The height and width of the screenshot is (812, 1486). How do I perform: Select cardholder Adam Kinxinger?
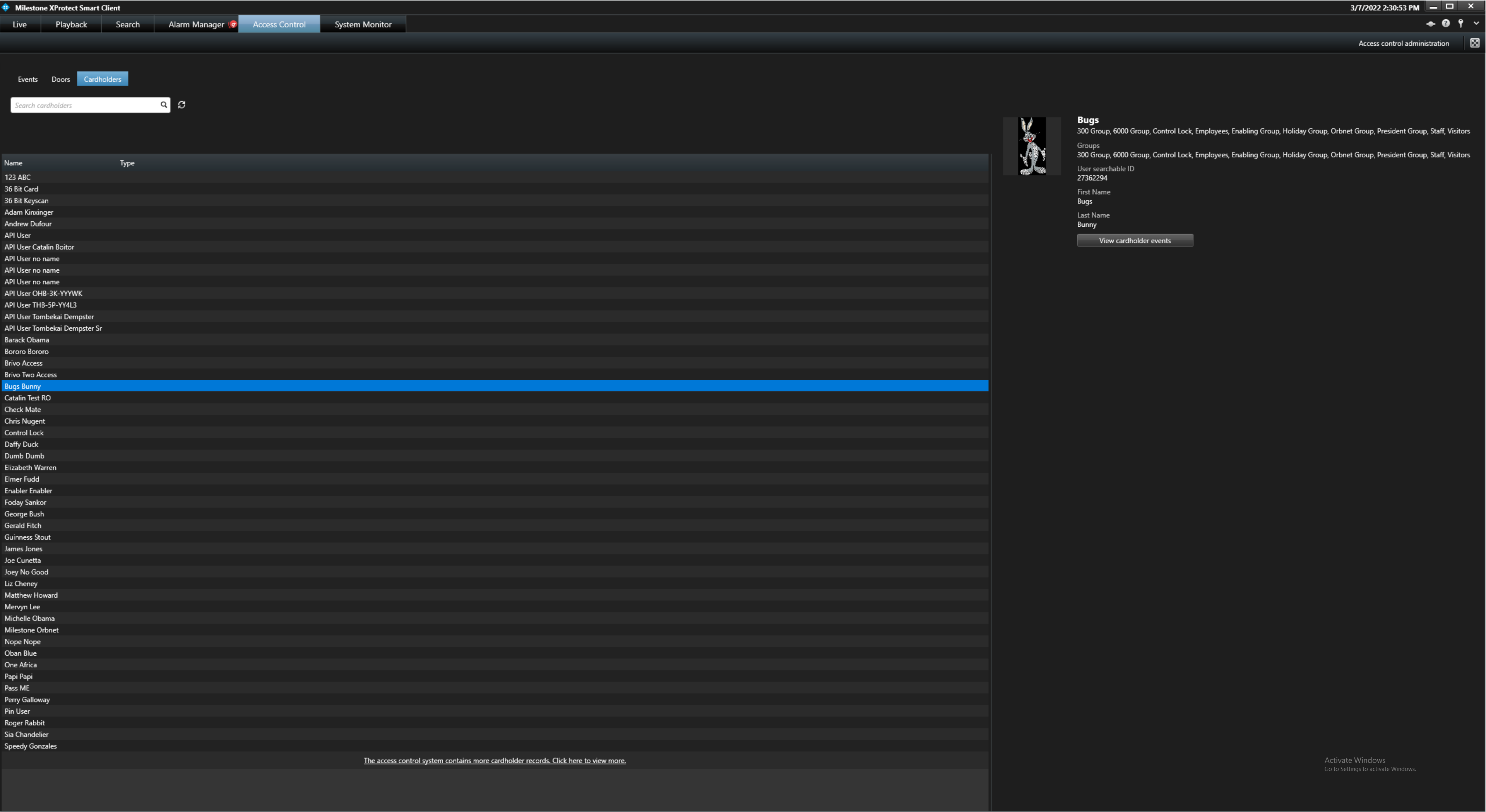point(495,212)
